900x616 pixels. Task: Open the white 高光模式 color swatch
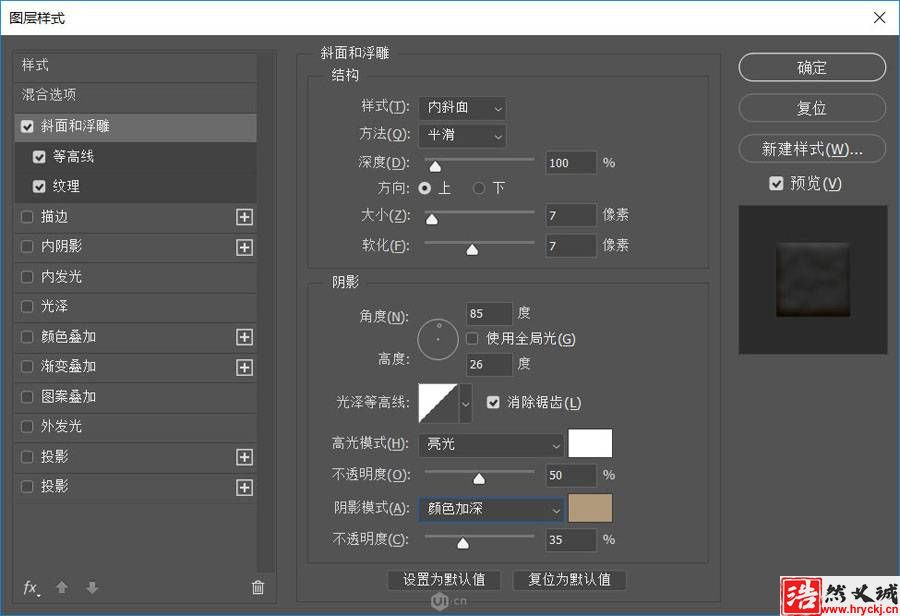[x=590, y=443]
